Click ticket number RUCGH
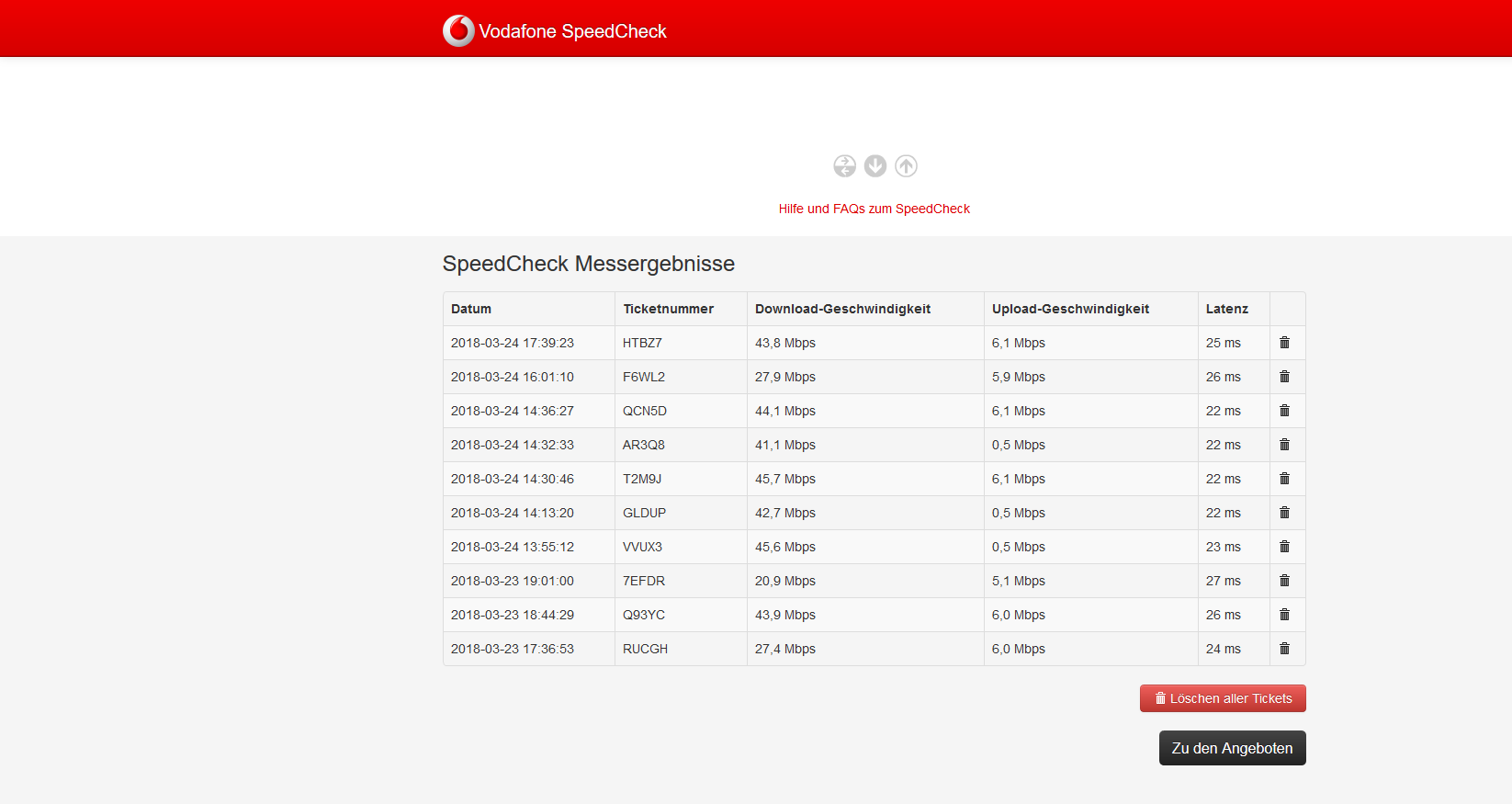The width and height of the screenshot is (1512, 804). click(x=646, y=649)
